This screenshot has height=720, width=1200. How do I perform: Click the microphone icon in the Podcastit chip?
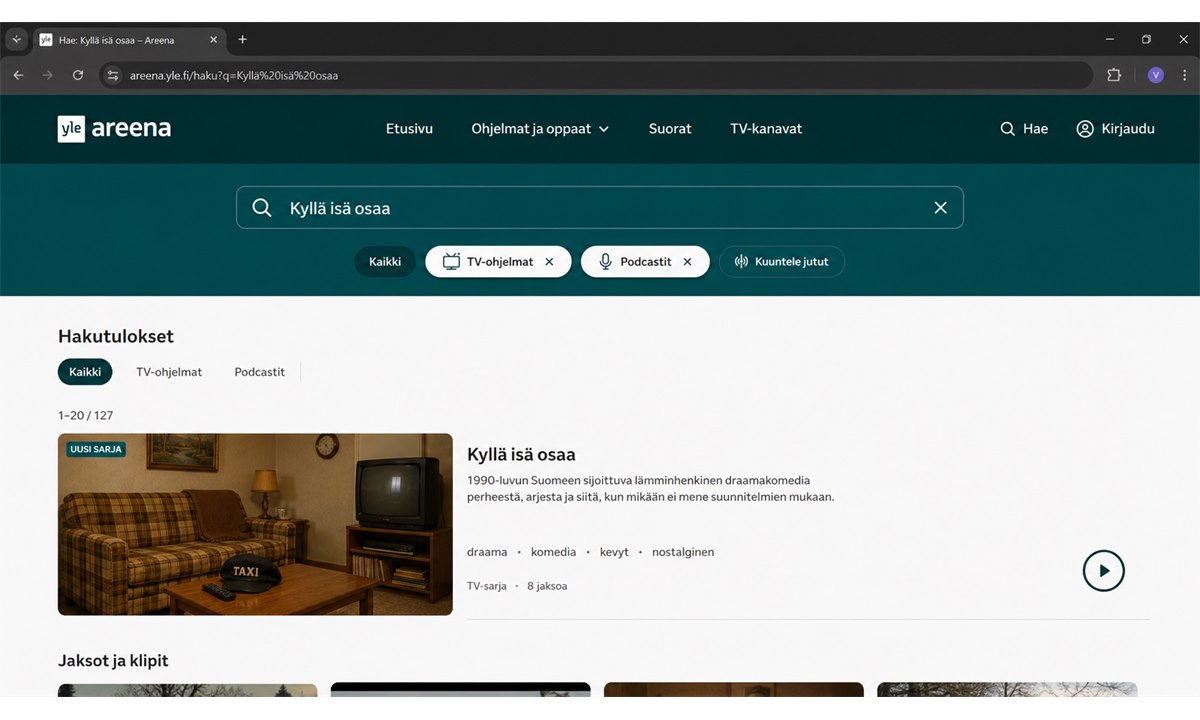[605, 262]
